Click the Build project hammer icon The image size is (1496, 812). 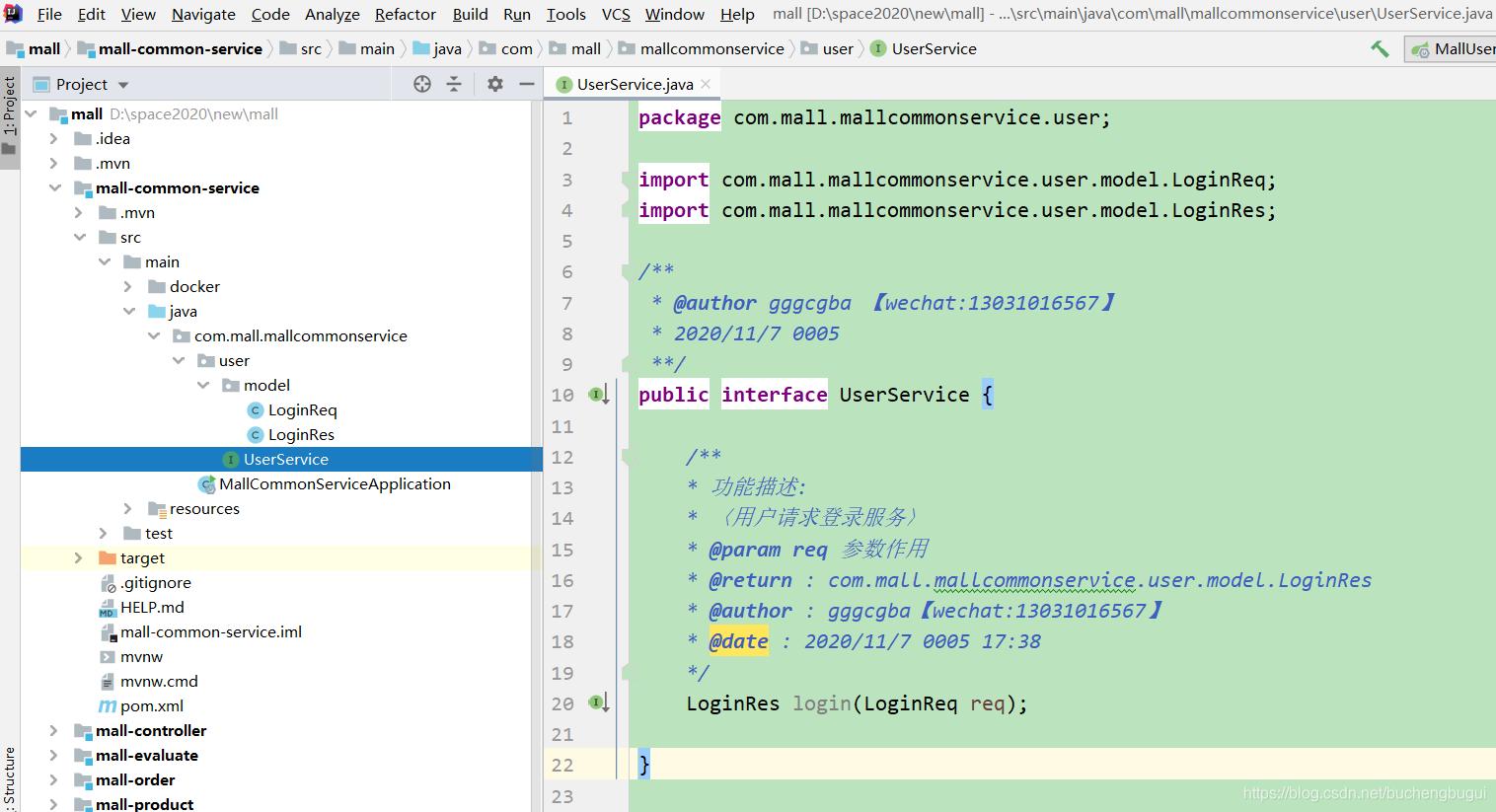tap(1380, 48)
